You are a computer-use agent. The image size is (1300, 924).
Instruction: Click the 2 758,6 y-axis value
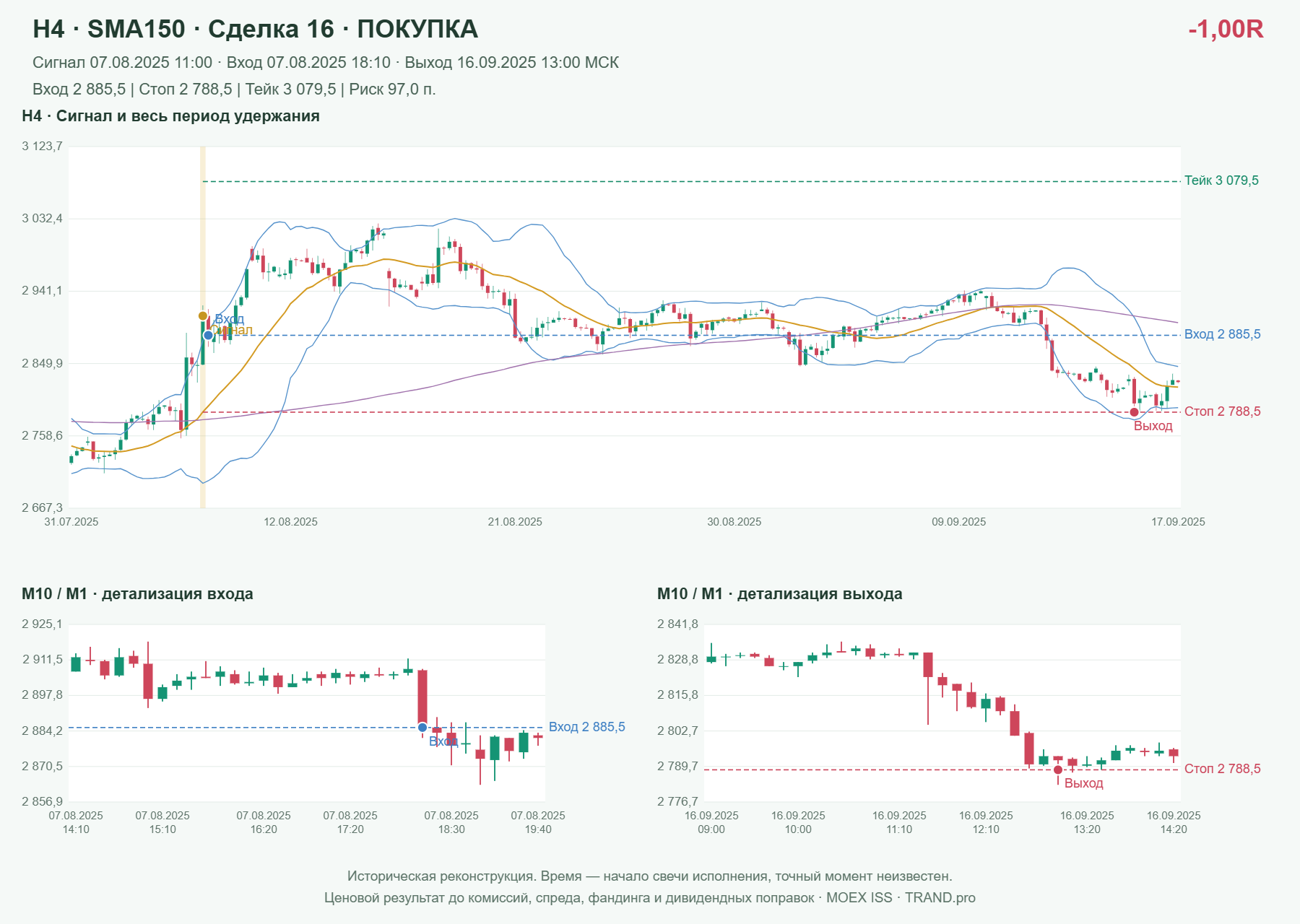pyautogui.click(x=42, y=435)
